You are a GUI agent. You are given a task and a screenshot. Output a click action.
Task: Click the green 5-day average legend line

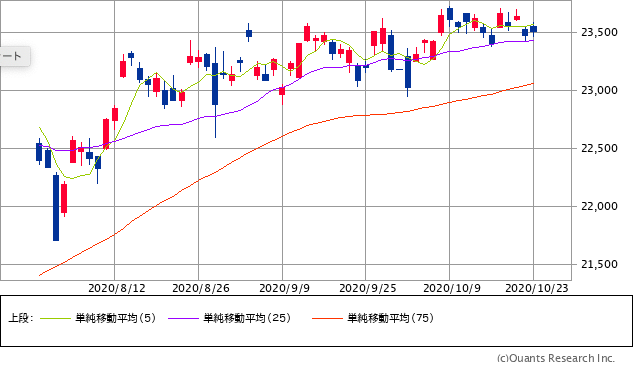[56, 319]
